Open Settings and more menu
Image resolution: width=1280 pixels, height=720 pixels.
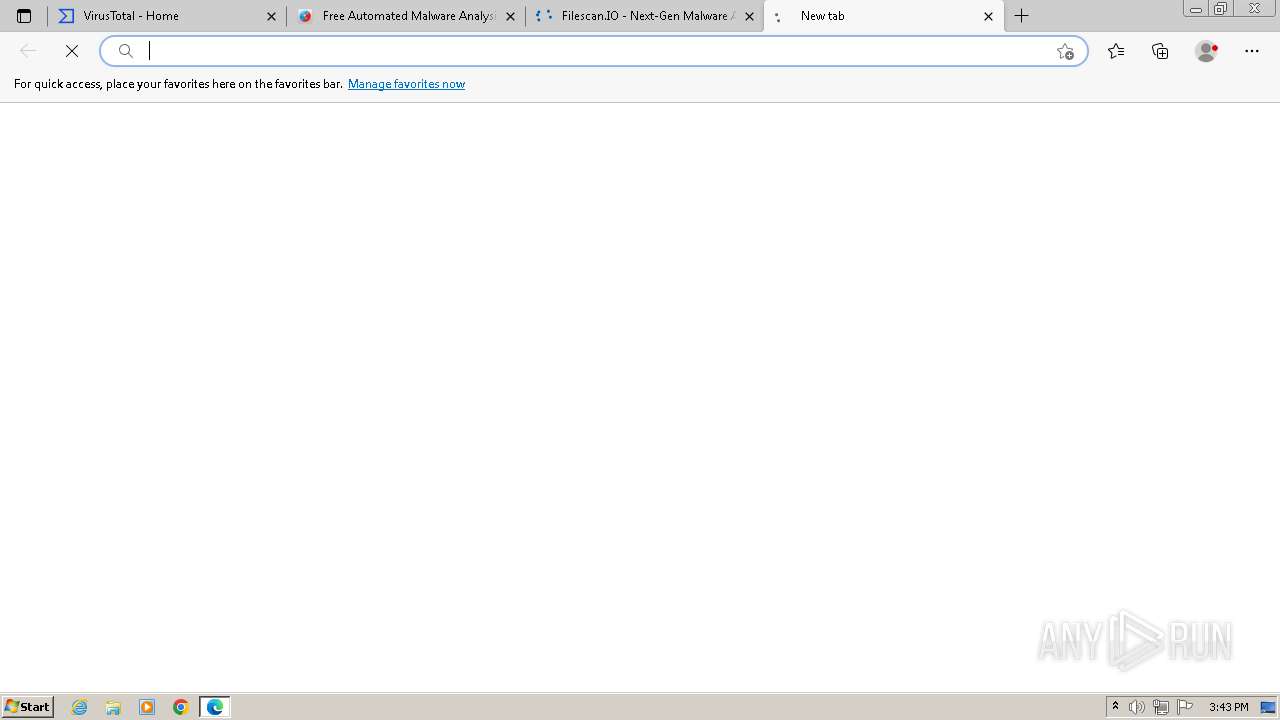coord(1252,51)
